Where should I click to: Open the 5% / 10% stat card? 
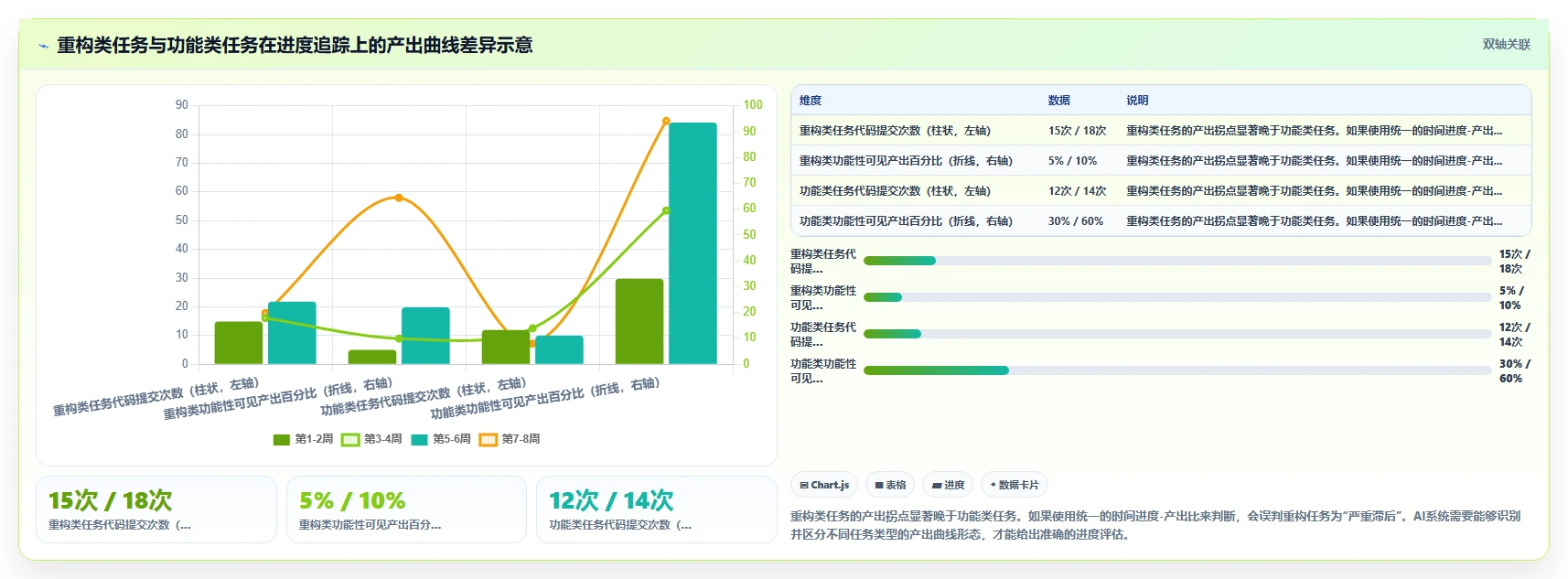[406, 509]
